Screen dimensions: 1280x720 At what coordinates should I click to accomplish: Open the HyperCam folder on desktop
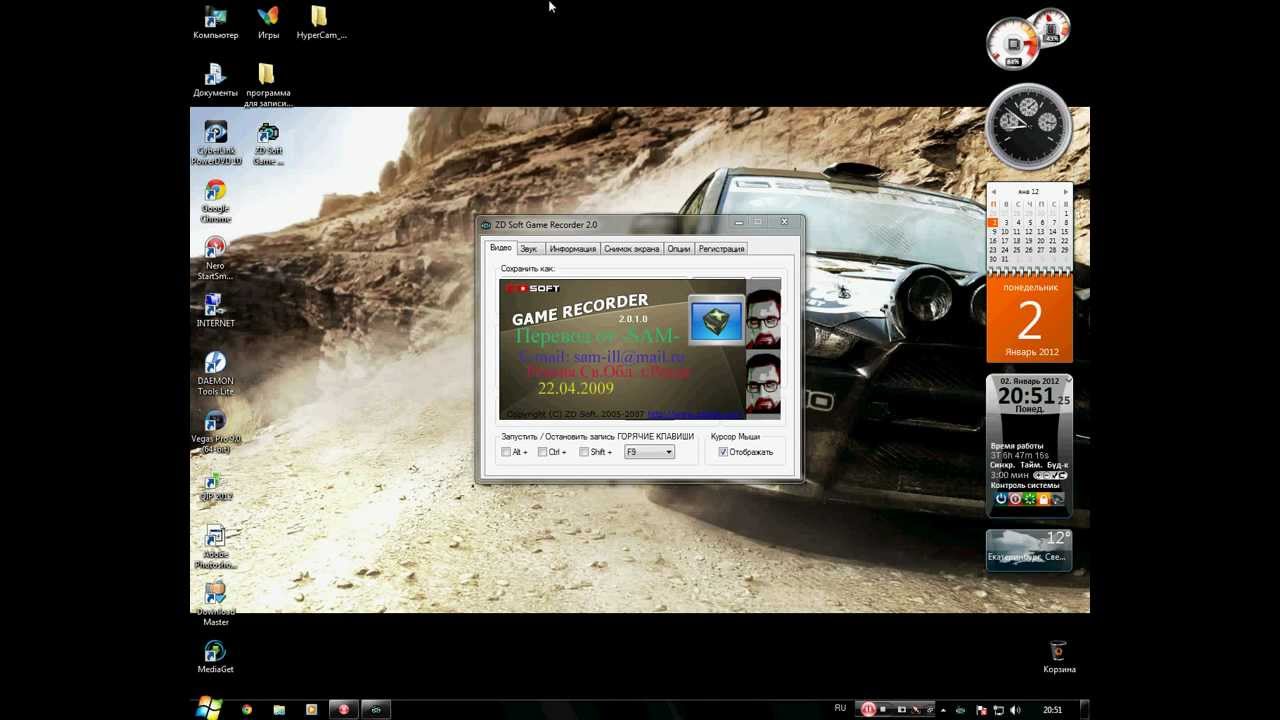(x=321, y=22)
